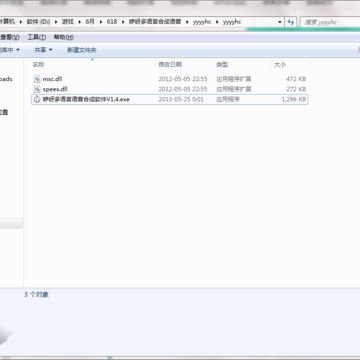Expand the arrow after 6月 in breadcrumb
The height and width of the screenshot is (360, 360).
point(101,22)
